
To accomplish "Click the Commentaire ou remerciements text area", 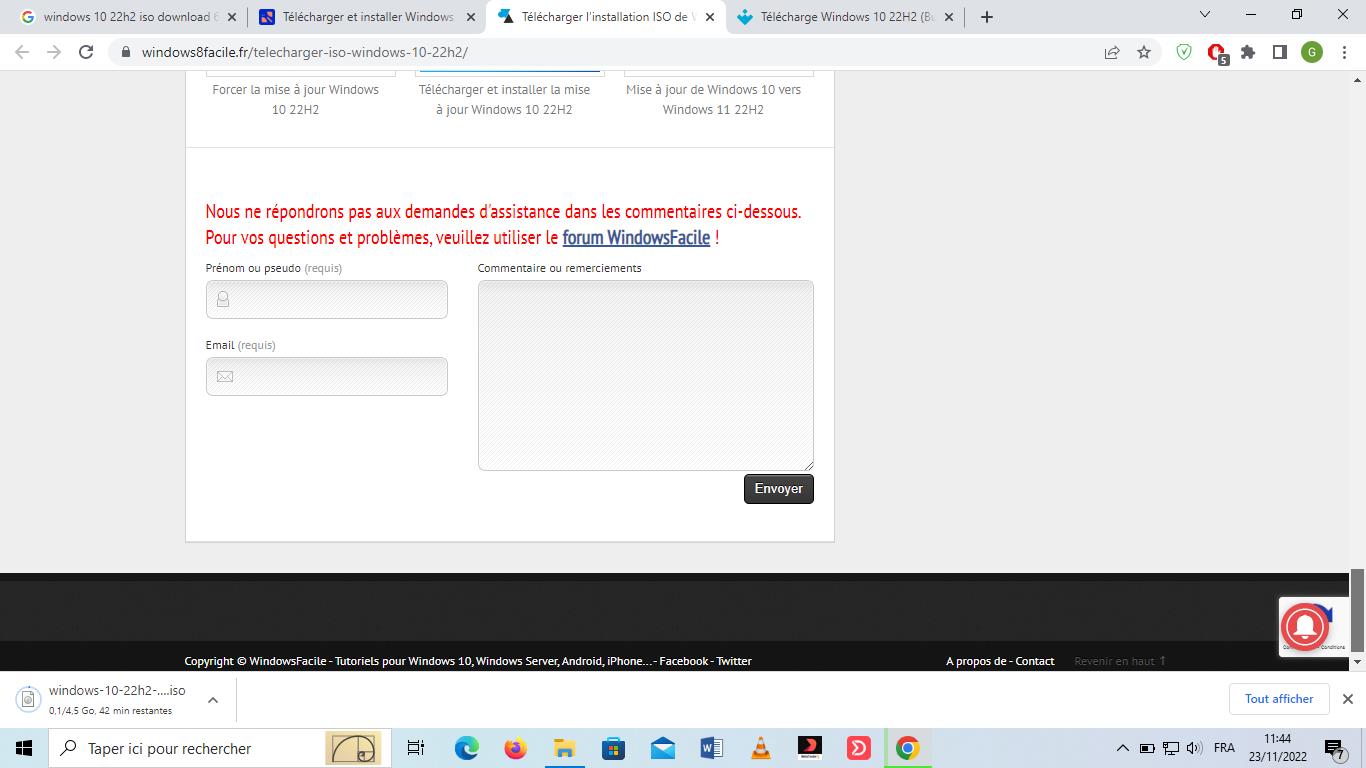I will [645, 375].
